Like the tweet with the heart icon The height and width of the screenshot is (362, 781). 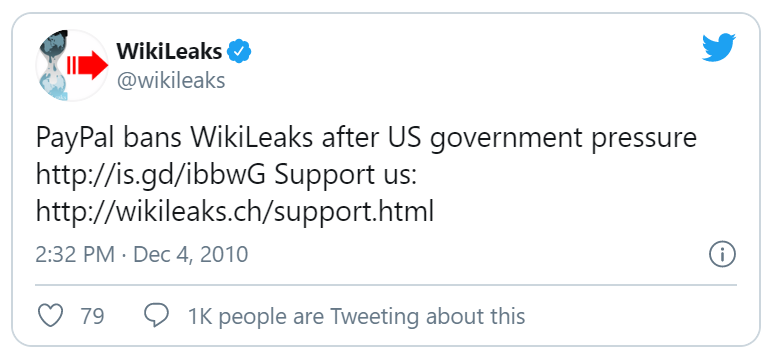click(51, 316)
